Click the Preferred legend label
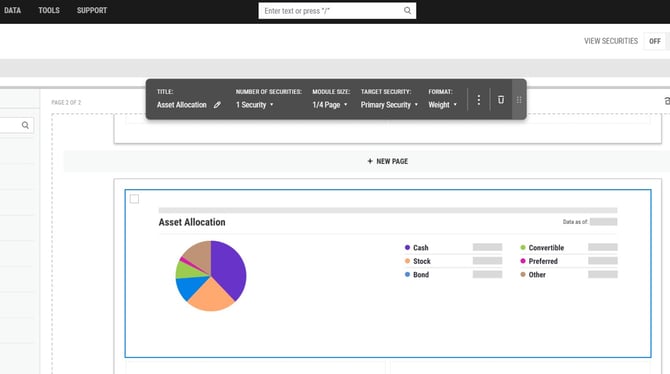Screen dimensions: 670x374 tap(543, 261)
